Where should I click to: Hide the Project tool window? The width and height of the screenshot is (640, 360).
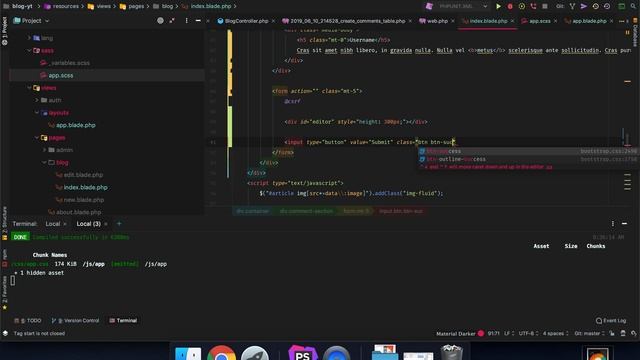[198, 20]
